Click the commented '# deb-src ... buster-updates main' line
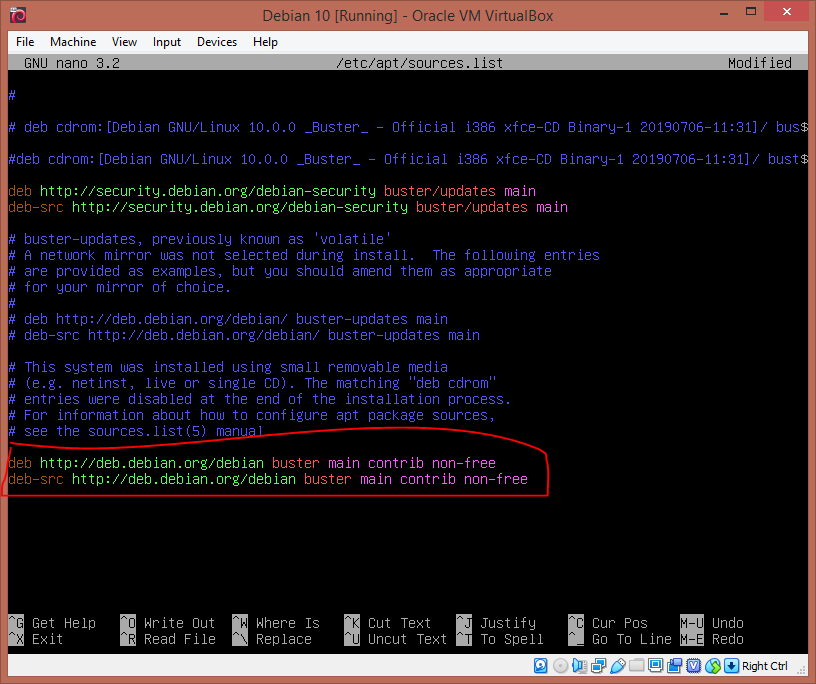 244,335
